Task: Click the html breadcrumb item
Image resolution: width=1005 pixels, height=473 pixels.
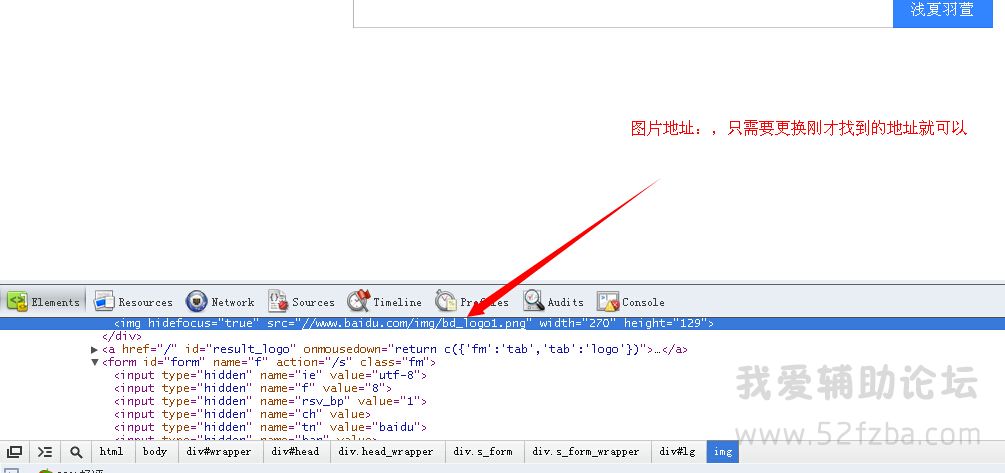Action: (112, 452)
